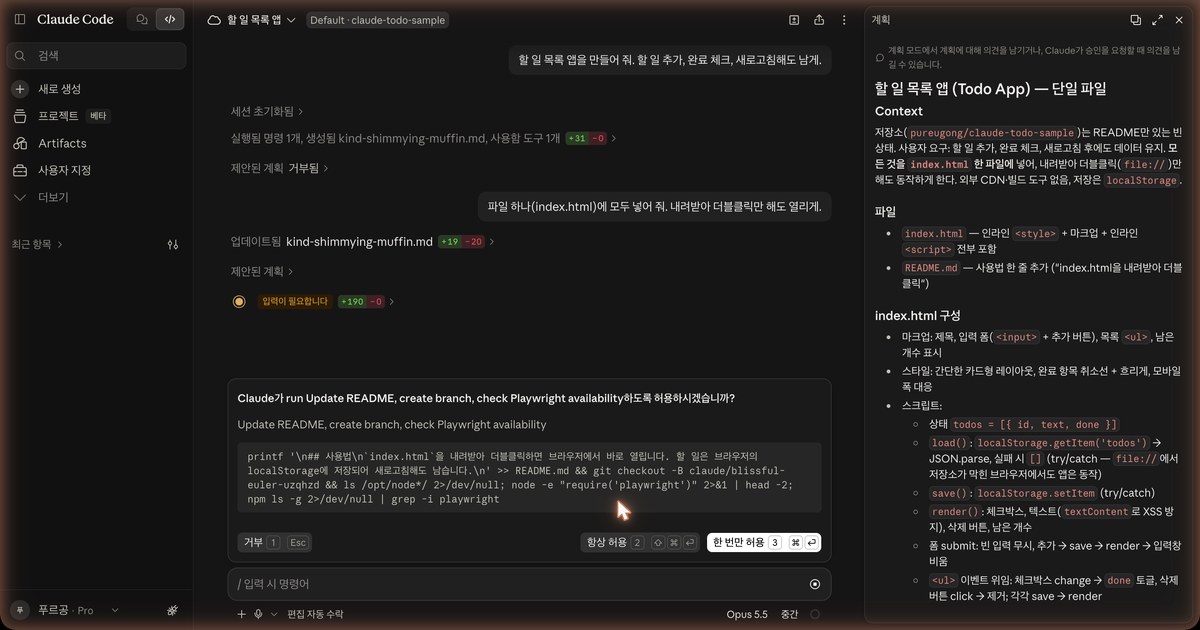
Task: Click the 입력이 필요합니다 status badge
Action: tap(295, 301)
